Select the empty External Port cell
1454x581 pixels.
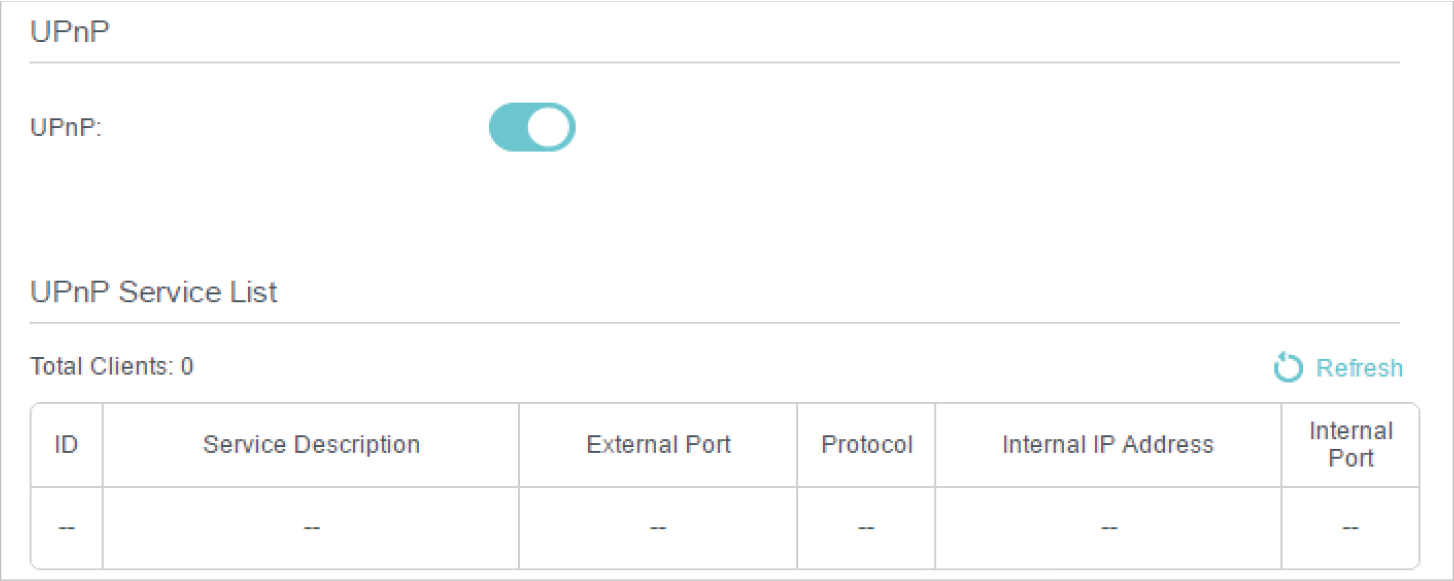658,528
